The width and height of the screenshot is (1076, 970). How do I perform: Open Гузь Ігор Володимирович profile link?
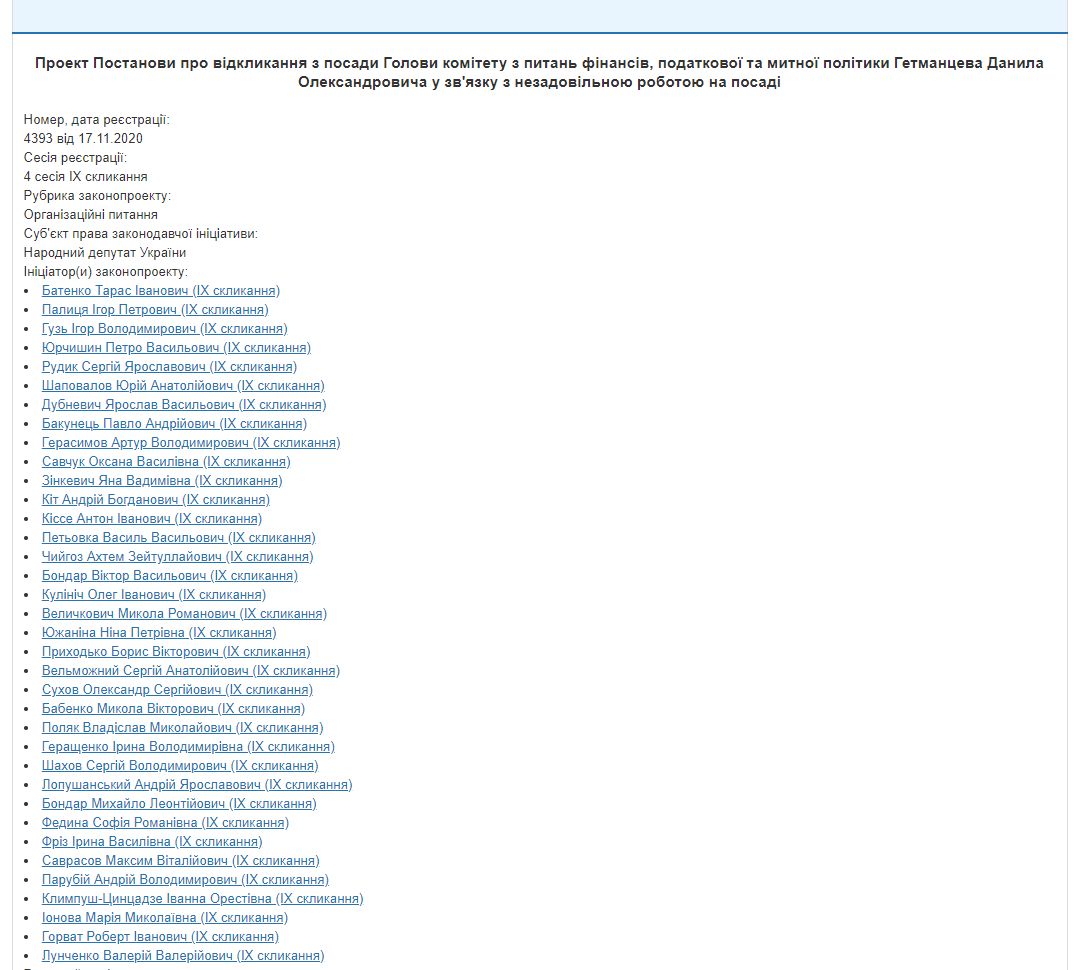[x=164, y=329]
